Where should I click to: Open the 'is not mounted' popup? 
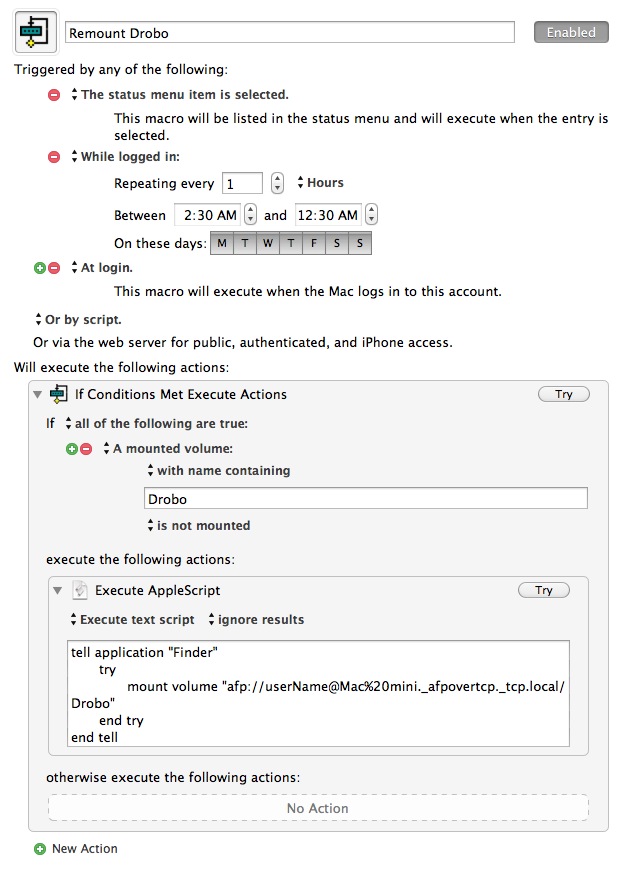[x=199, y=525]
